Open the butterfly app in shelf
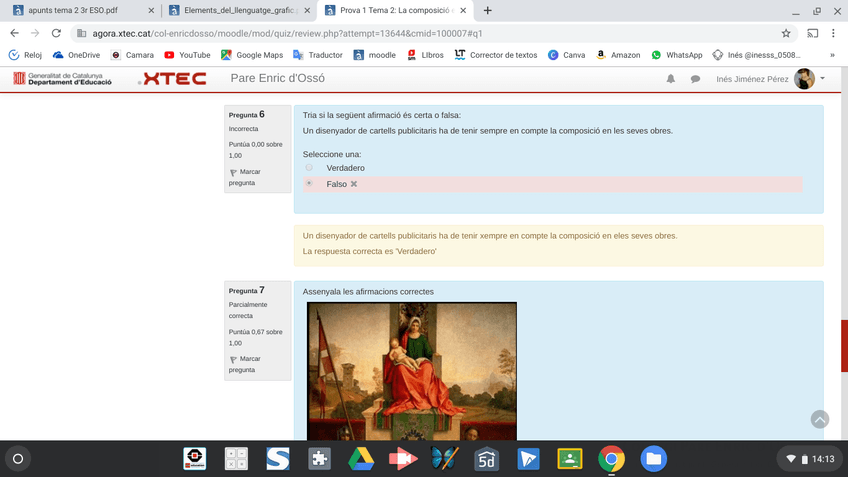848x477 pixels. [445, 459]
